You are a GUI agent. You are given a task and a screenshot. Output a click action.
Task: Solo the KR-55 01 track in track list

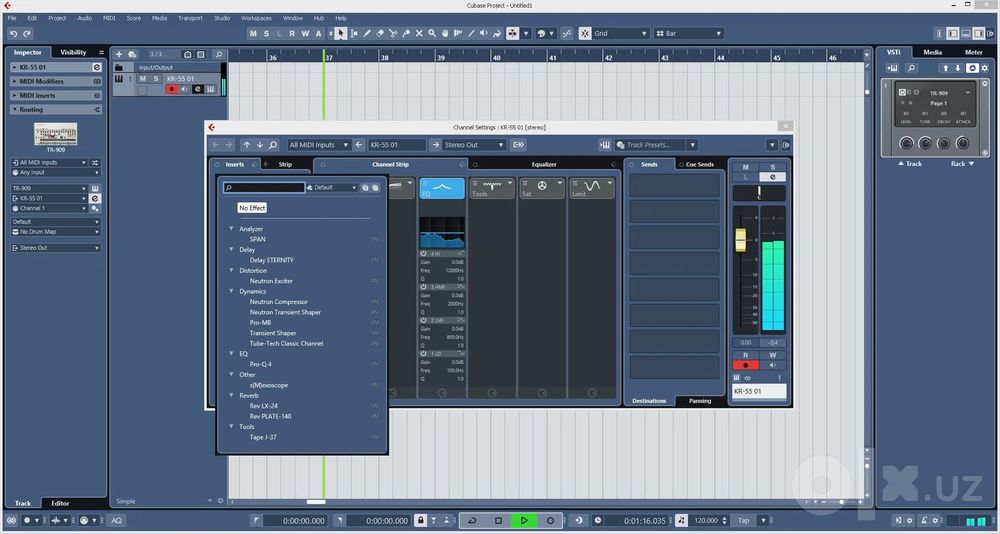click(155, 78)
